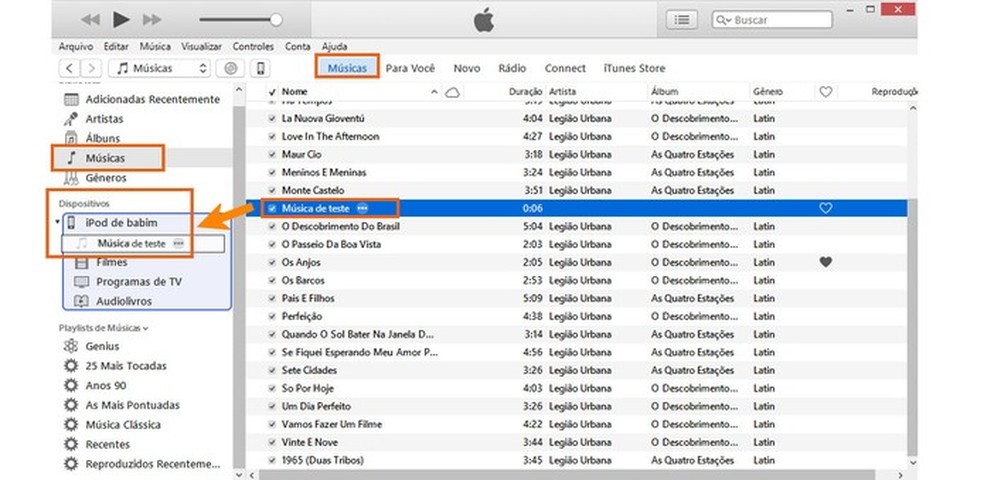Switch to the Para Você tab
Screen dimensions: 984x480
pyautogui.click(x=410, y=68)
